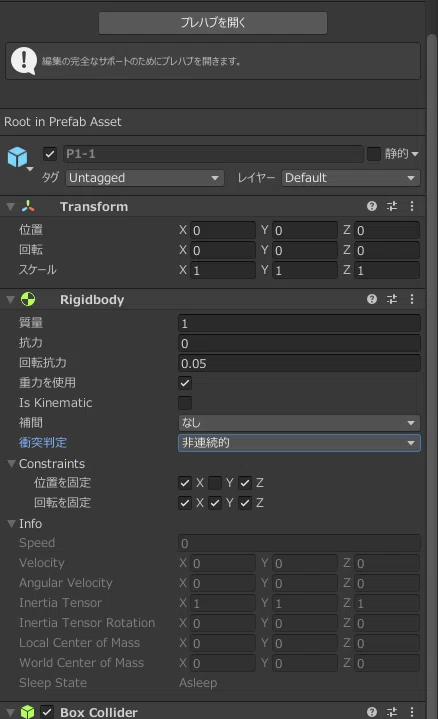This screenshot has width=438, height=719.
Task: Click the スケール Z field
Action: click(387, 270)
